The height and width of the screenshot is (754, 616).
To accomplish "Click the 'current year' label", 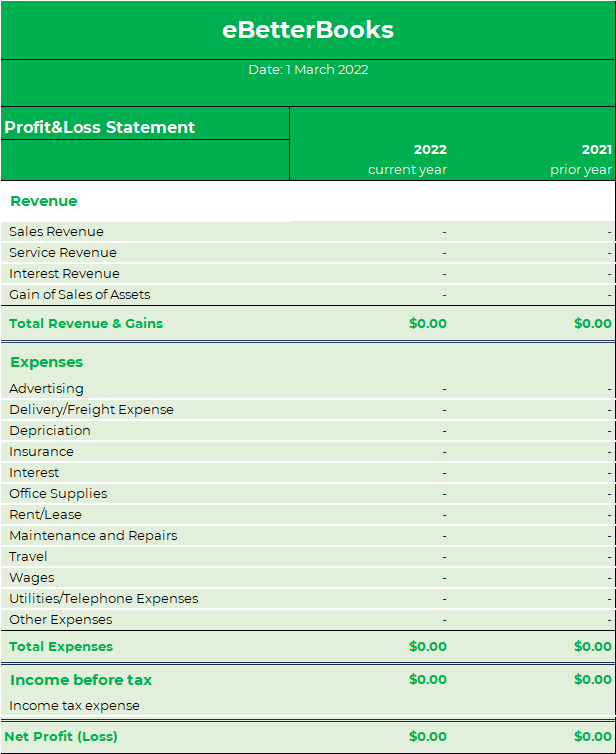I will point(407,170).
